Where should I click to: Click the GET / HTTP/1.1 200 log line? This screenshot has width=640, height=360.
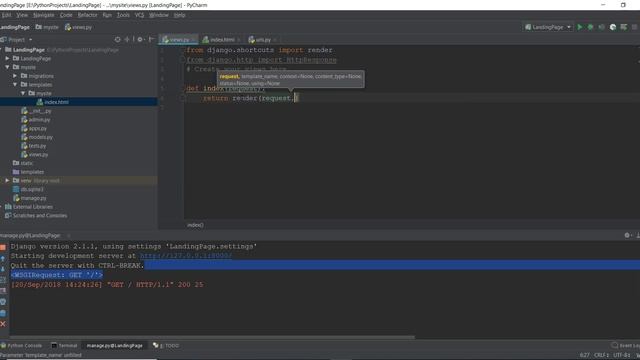[107, 284]
